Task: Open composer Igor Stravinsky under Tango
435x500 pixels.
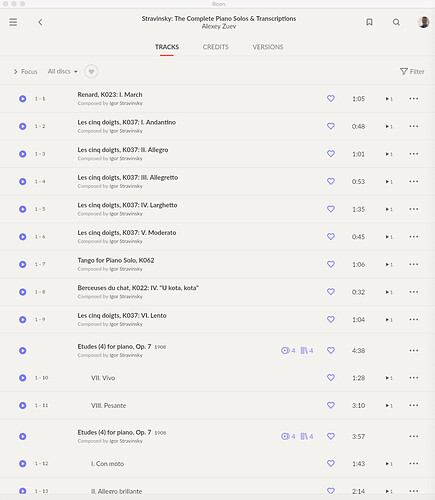Action: [x=126, y=269]
